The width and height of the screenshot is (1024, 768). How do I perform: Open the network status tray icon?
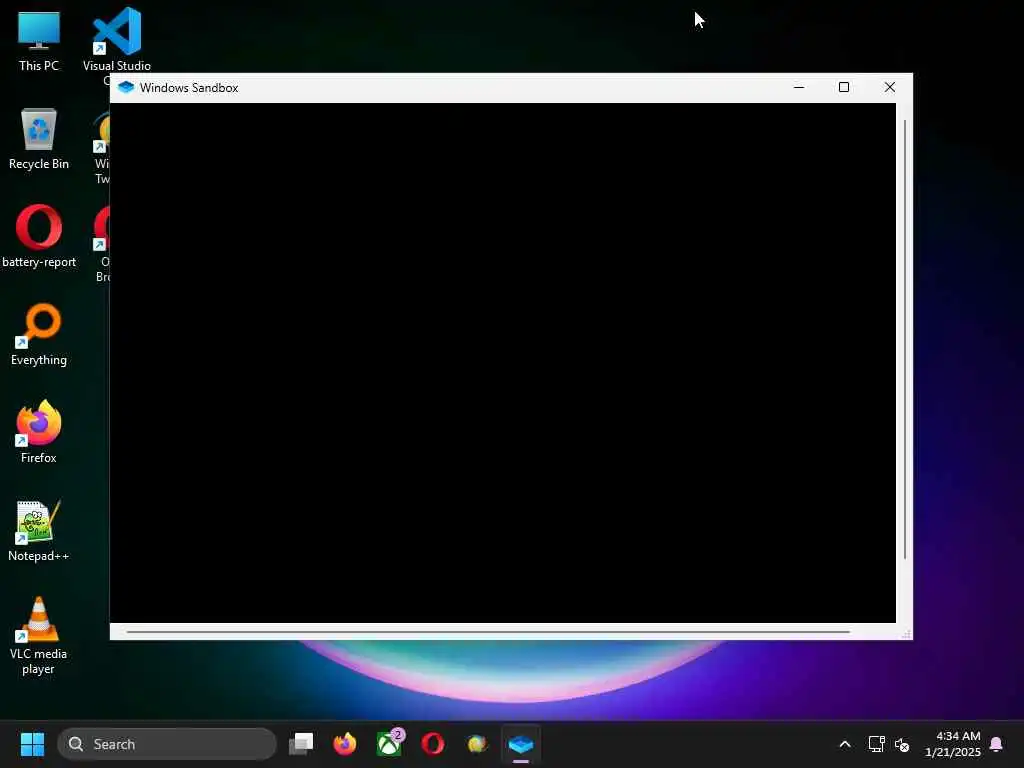876,744
